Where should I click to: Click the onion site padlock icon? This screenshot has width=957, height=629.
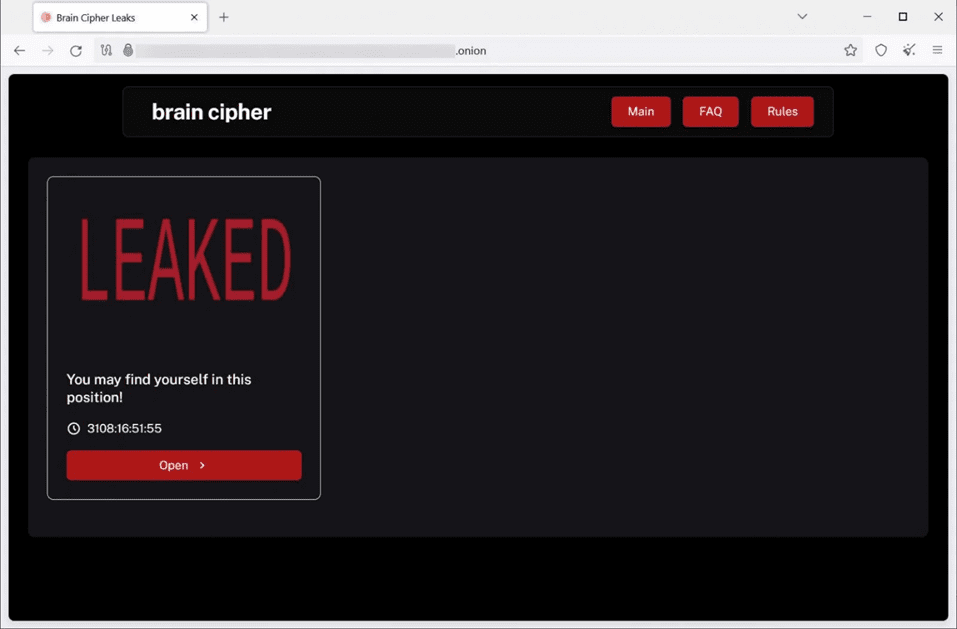[x=128, y=51]
